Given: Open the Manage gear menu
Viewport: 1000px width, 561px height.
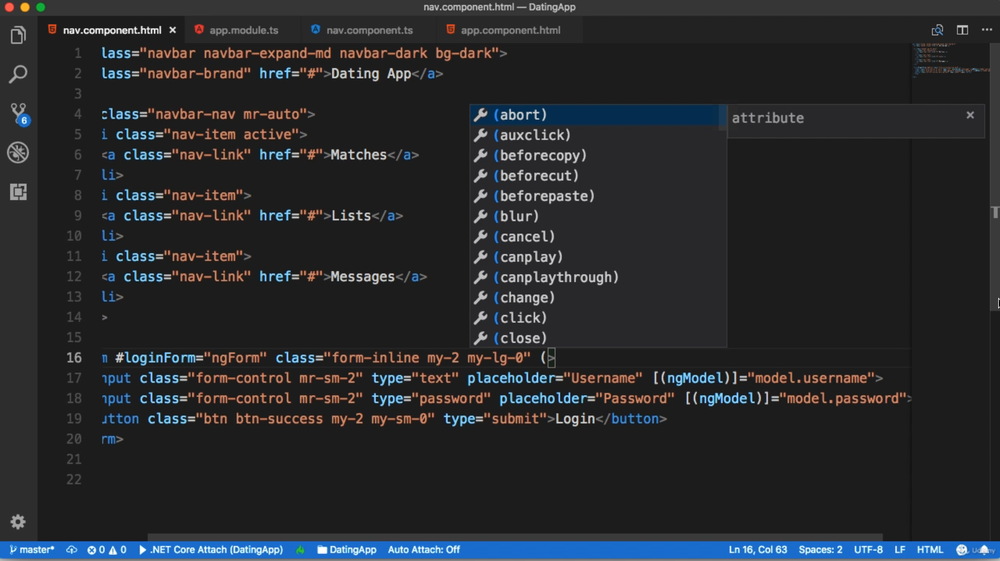Looking at the screenshot, I should [x=18, y=522].
